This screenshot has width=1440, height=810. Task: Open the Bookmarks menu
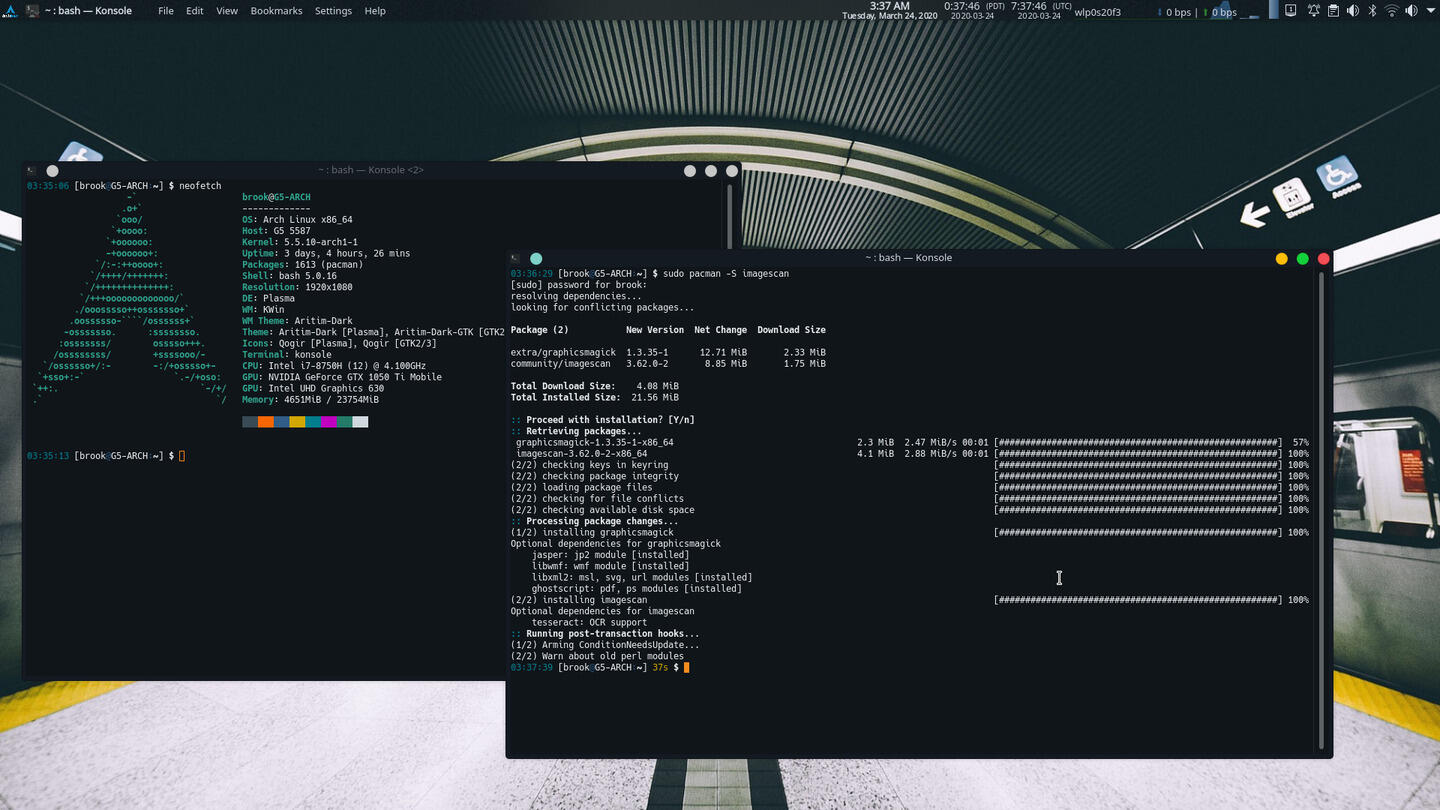coord(276,11)
